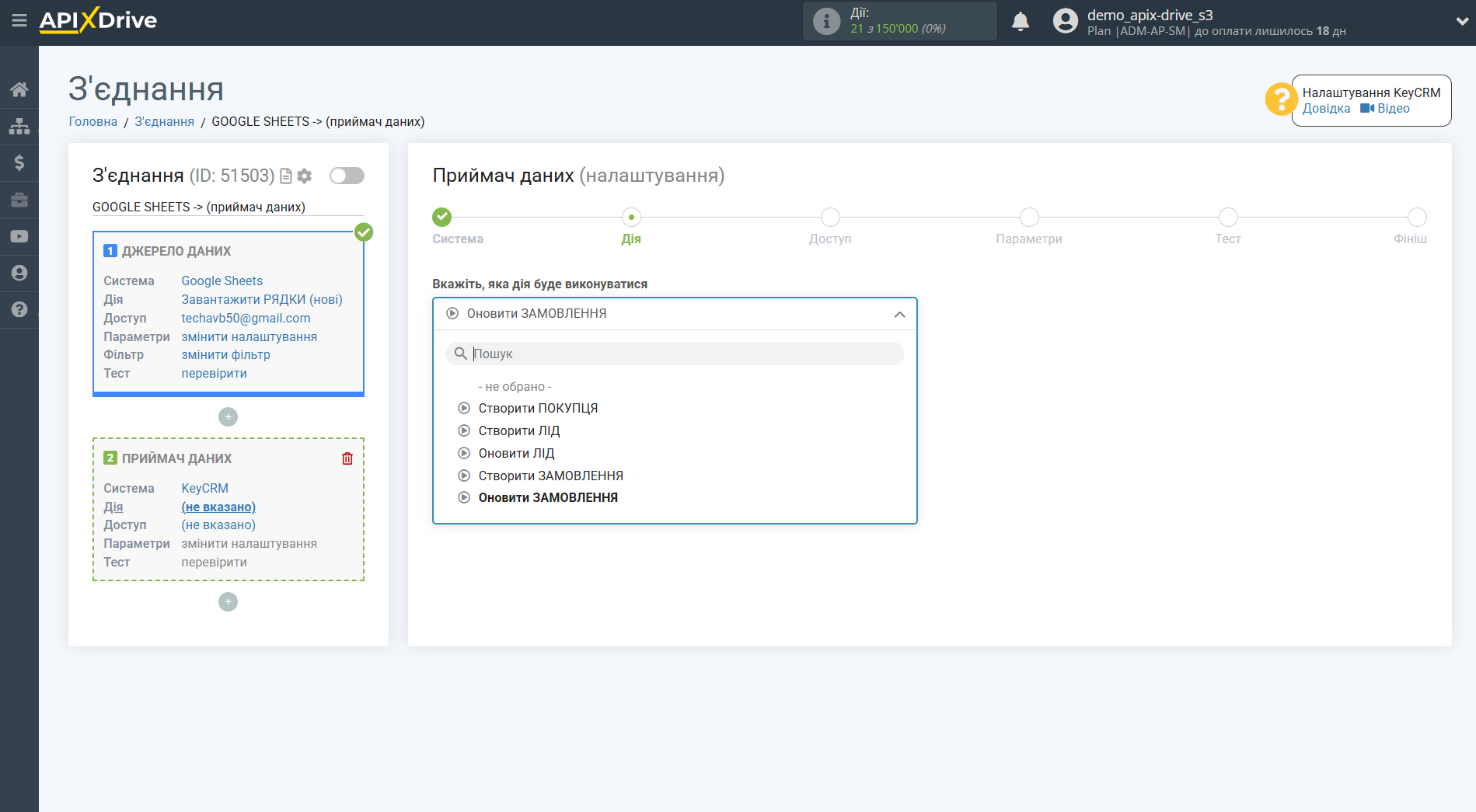
Task: Click the ДЖЕРЕЛО ДАНИХ block header
Action: 176,251
